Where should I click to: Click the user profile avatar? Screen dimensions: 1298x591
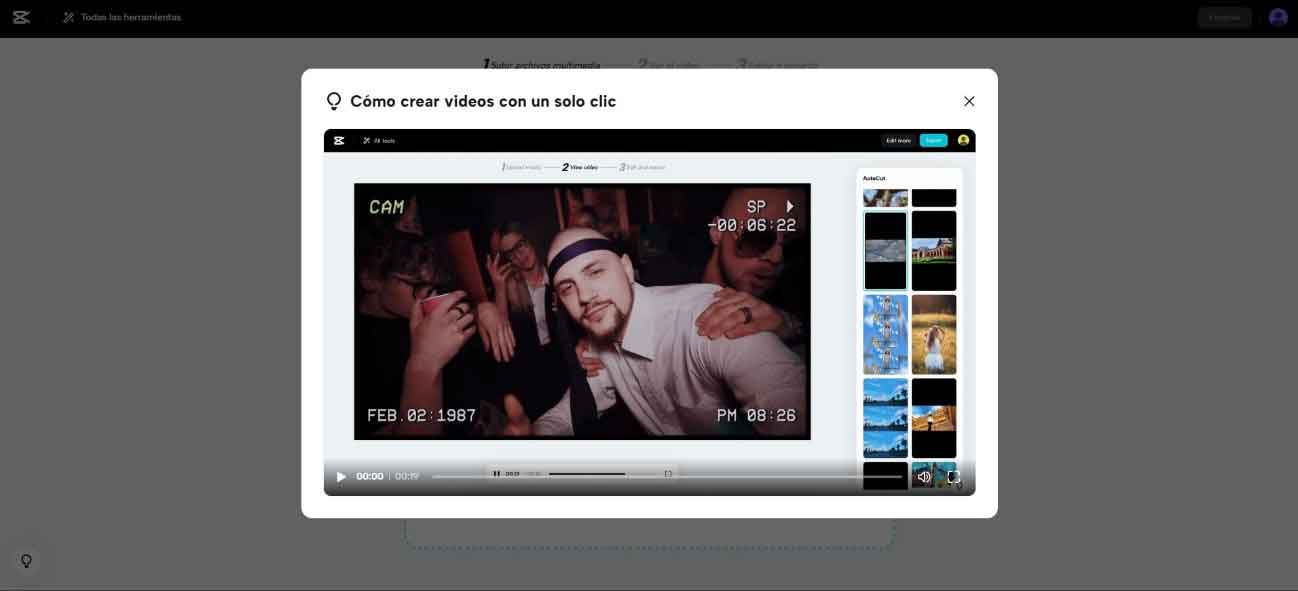click(x=1277, y=17)
